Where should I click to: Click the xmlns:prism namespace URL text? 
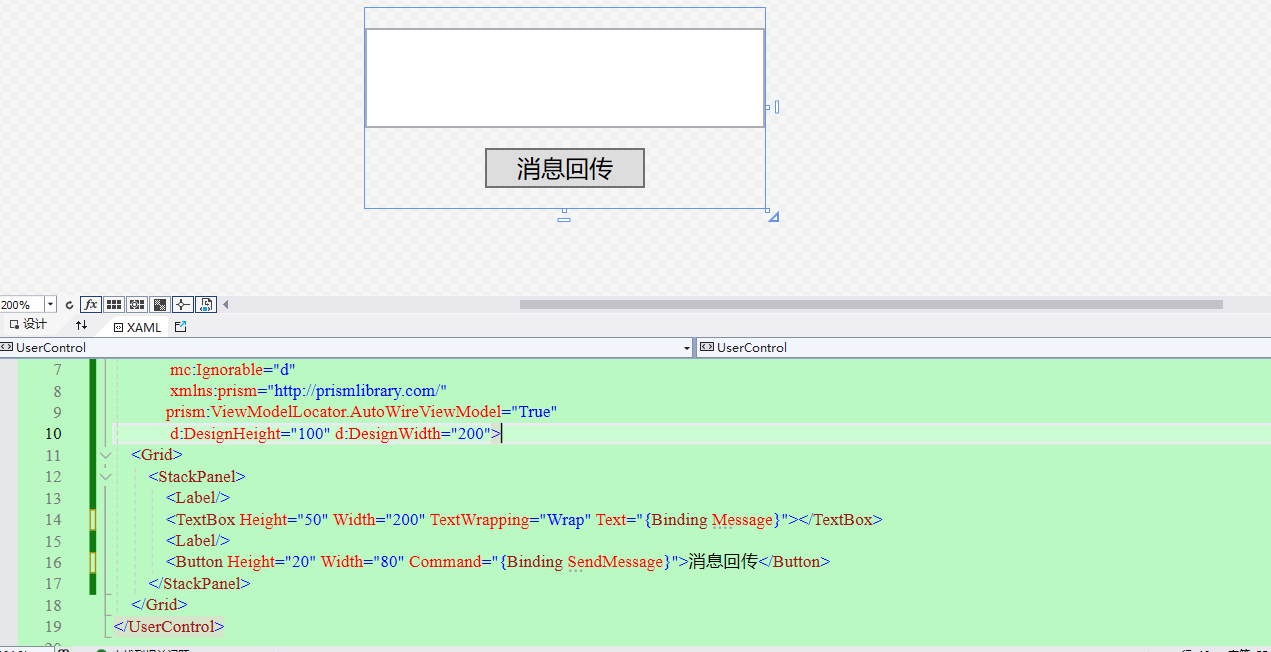point(360,391)
